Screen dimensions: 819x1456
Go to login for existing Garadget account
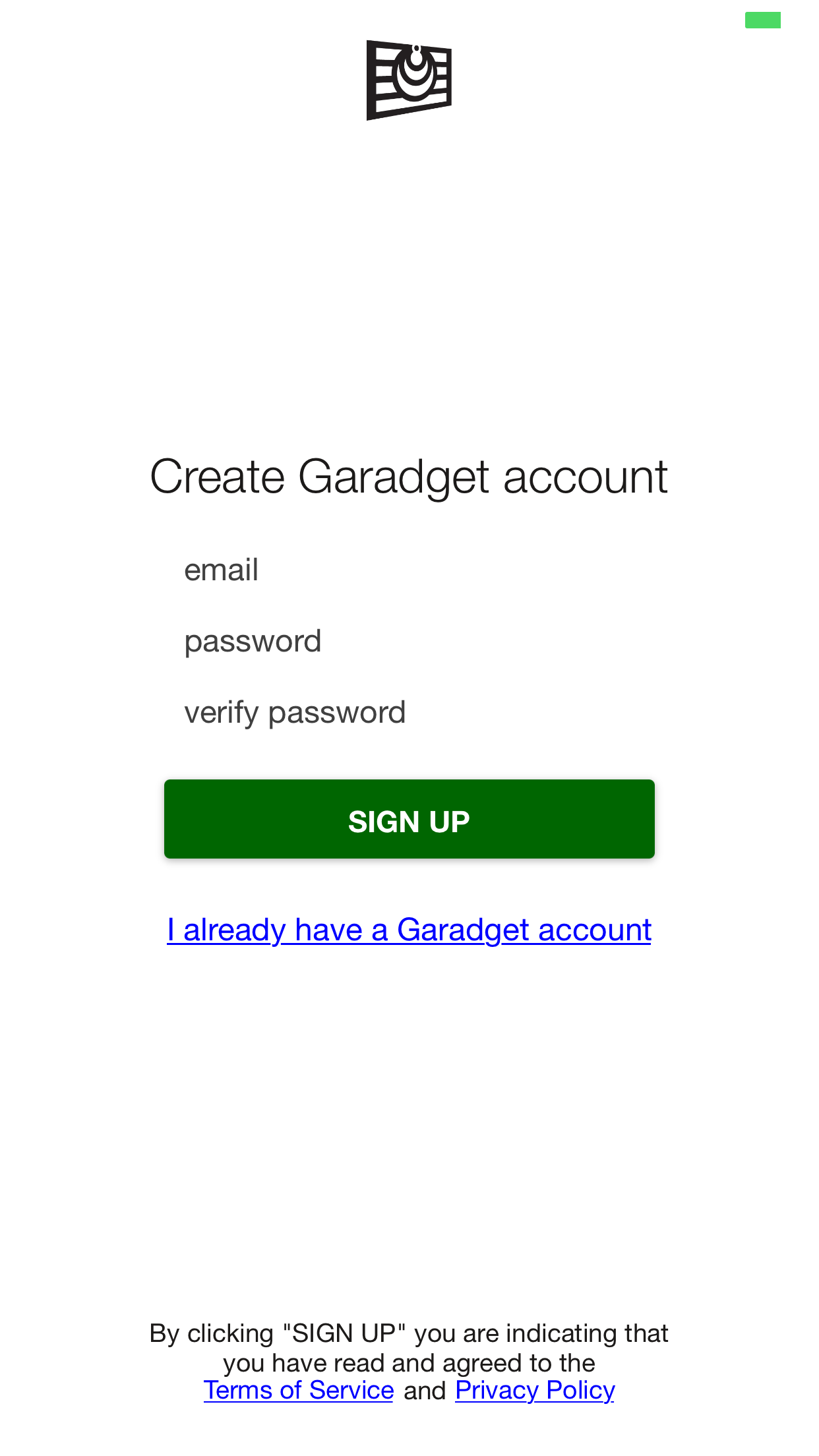pyautogui.click(x=409, y=930)
